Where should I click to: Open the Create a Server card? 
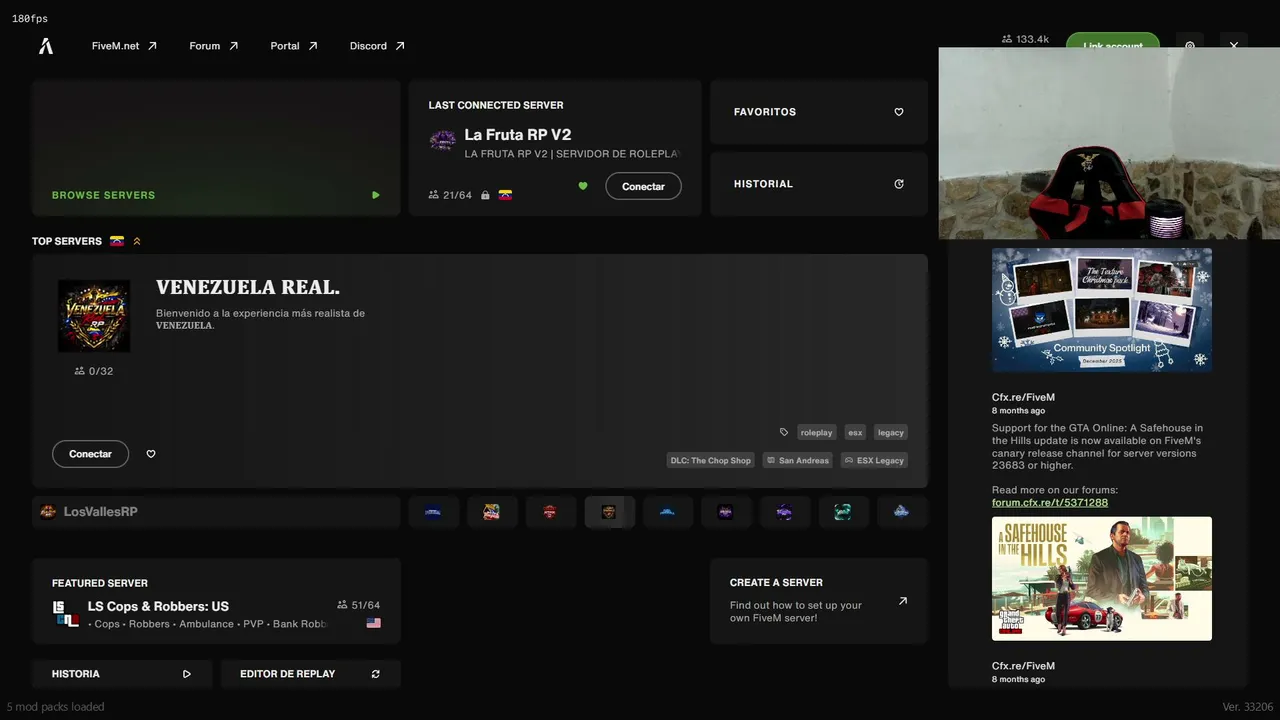coord(819,601)
